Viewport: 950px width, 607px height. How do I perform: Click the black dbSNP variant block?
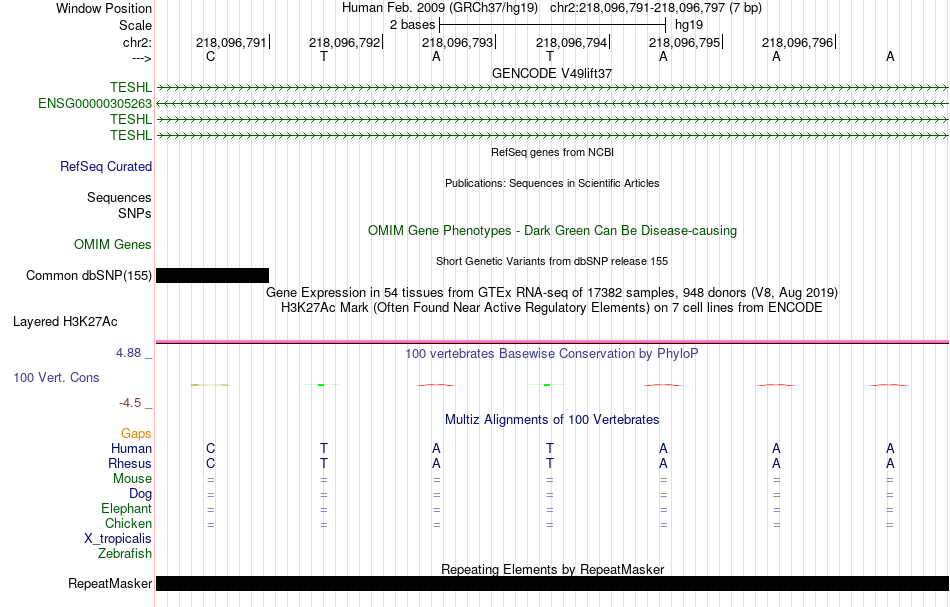coord(213,276)
